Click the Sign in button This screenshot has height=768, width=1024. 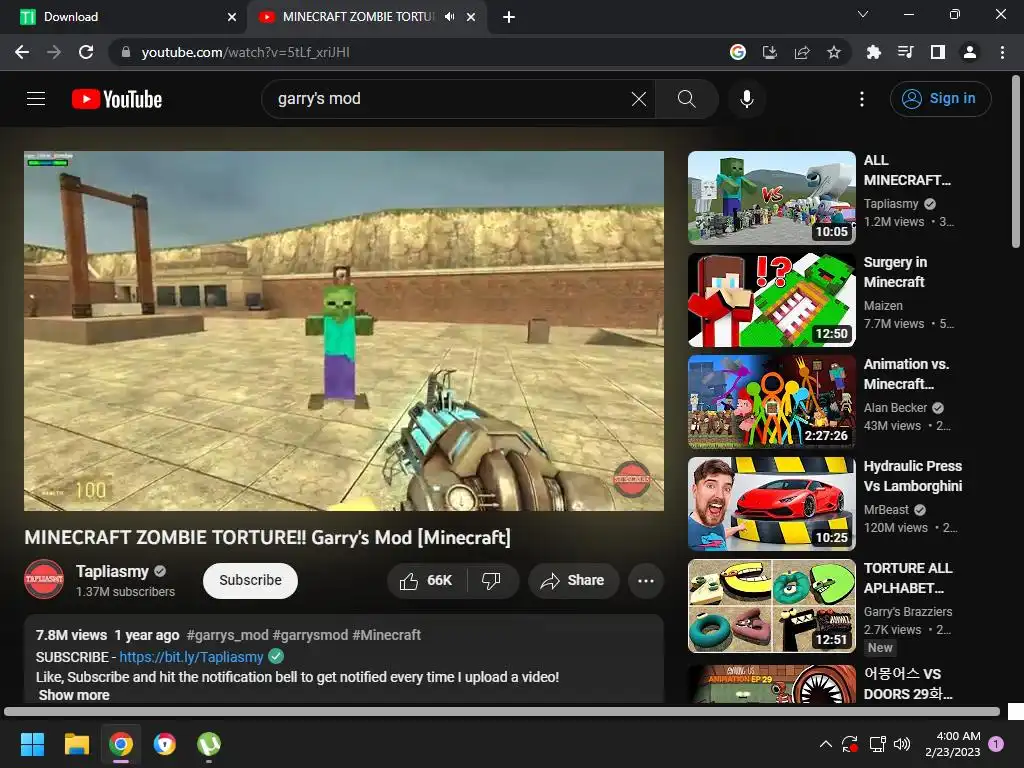[x=940, y=99]
